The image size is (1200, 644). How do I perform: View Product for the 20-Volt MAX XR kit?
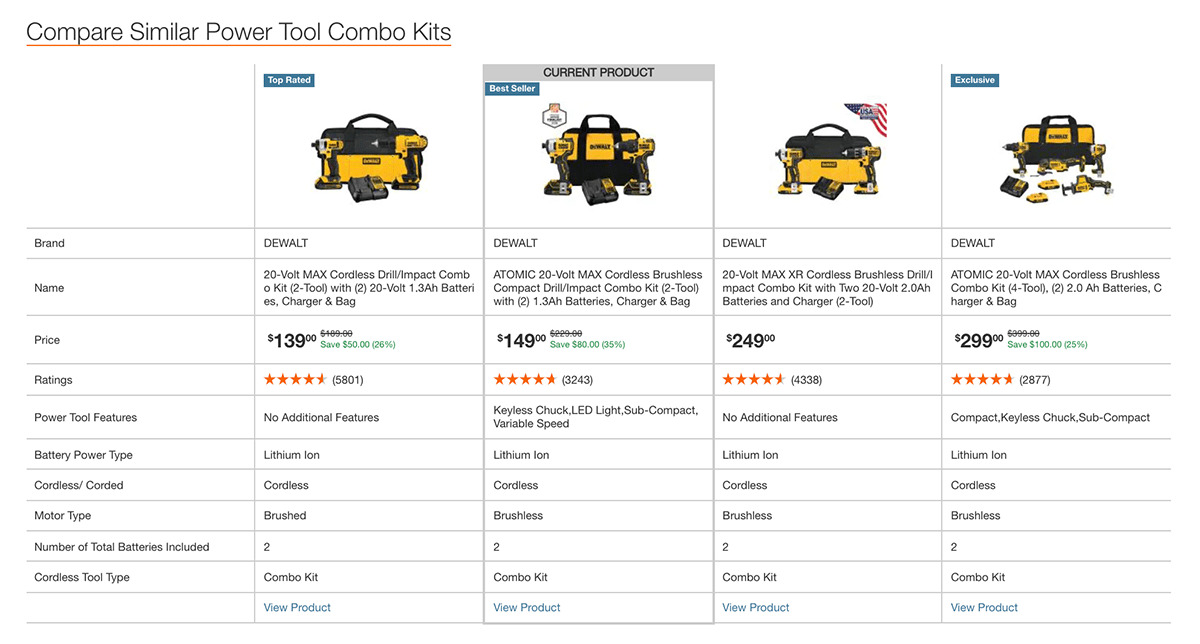pyautogui.click(x=754, y=607)
